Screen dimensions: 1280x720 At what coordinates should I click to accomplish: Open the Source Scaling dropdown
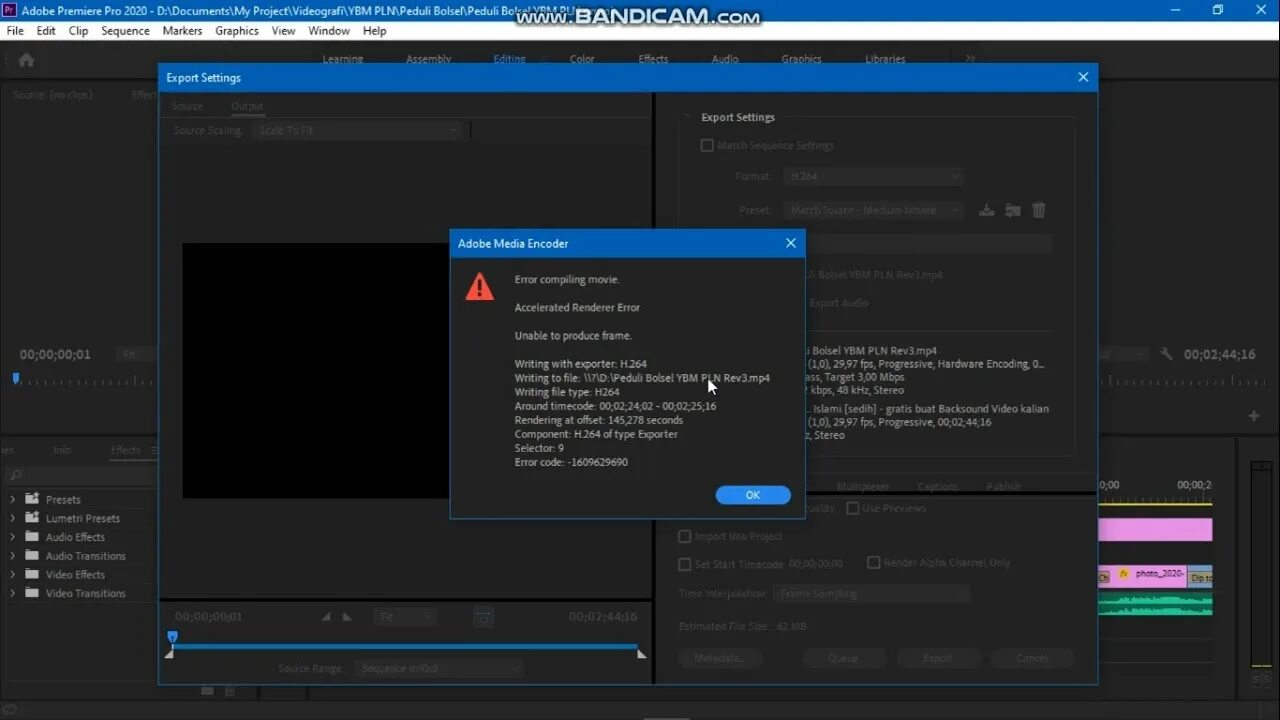tap(357, 130)
